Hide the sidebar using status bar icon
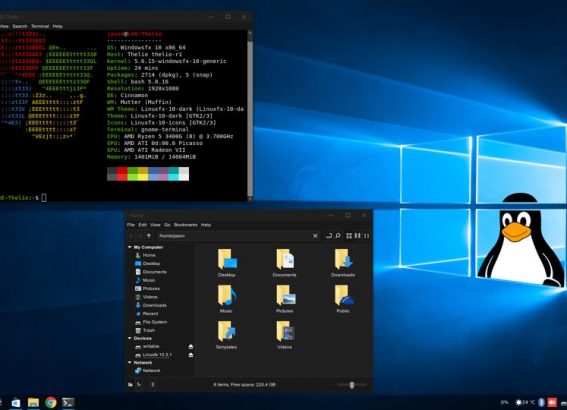 [x=152, y=385]
